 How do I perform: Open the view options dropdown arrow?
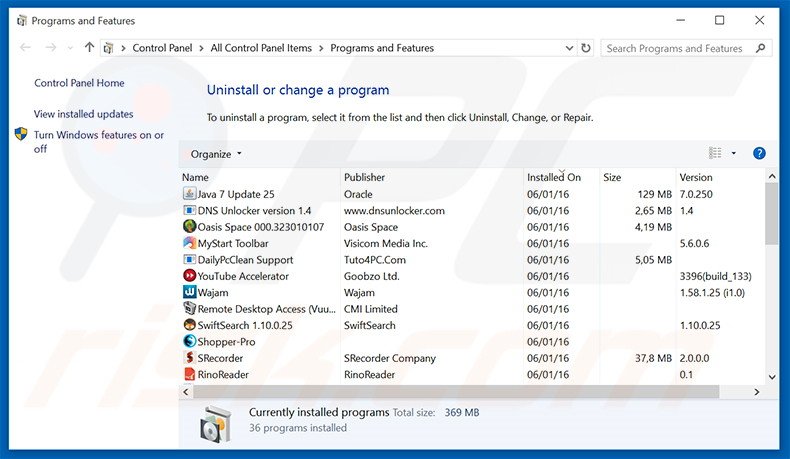click(x=734, y=153)
